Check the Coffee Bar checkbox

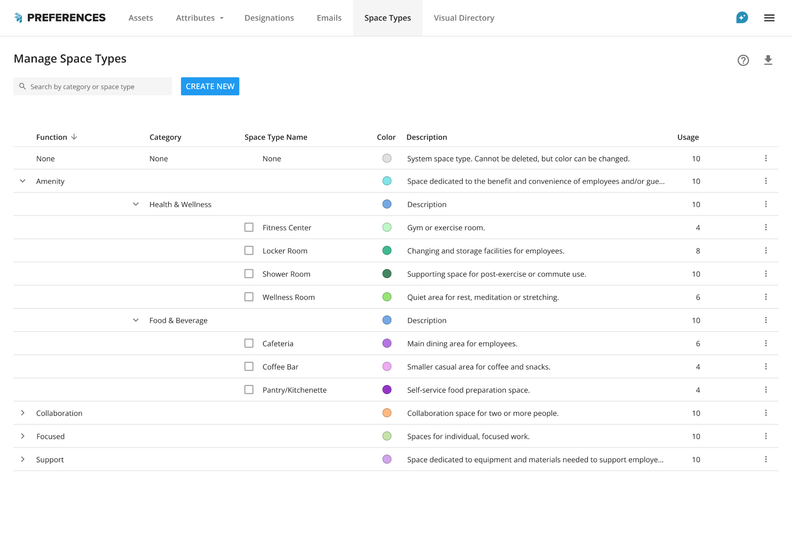point(249,367)
